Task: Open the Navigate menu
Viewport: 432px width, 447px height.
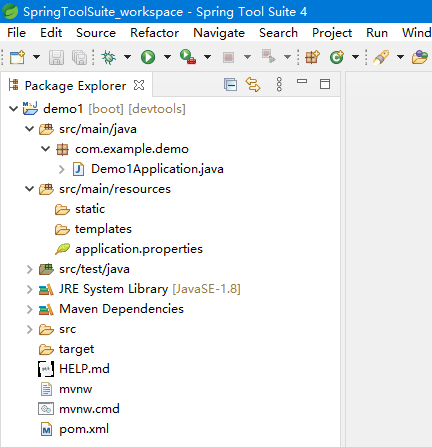Action: (219, 33)
